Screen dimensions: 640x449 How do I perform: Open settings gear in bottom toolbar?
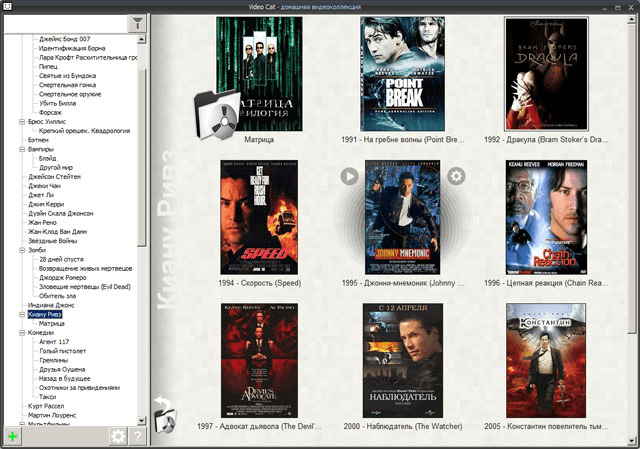pyautogui.click(x=118, y=436)
